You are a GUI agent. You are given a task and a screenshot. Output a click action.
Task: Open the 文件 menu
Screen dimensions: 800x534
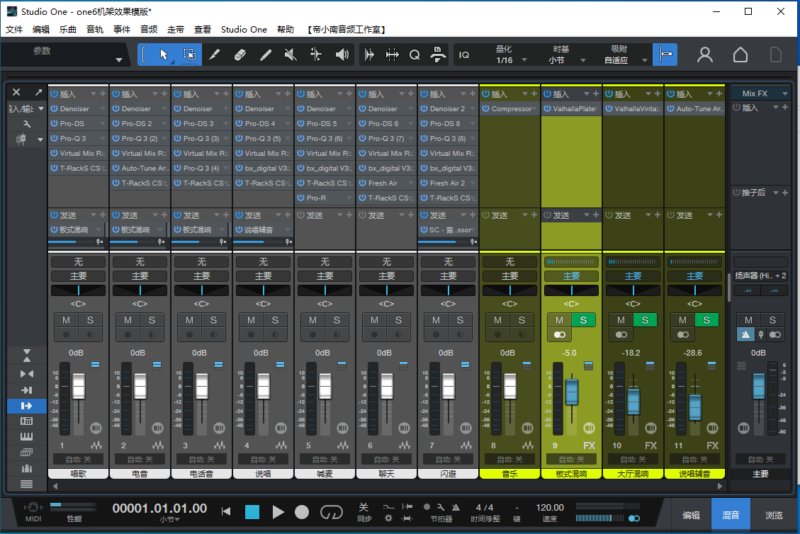[x=14, y=30]
